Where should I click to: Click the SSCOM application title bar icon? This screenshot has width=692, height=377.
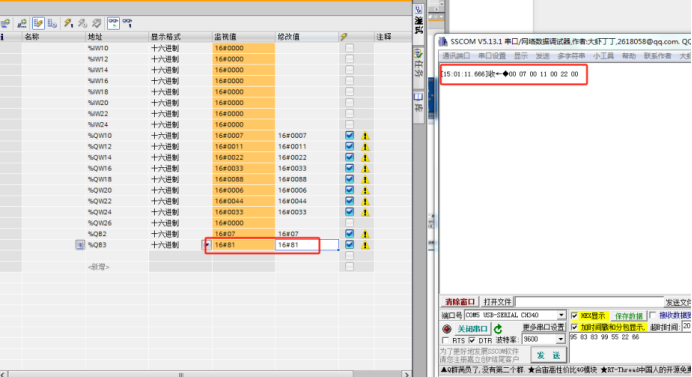coord(443,42)
